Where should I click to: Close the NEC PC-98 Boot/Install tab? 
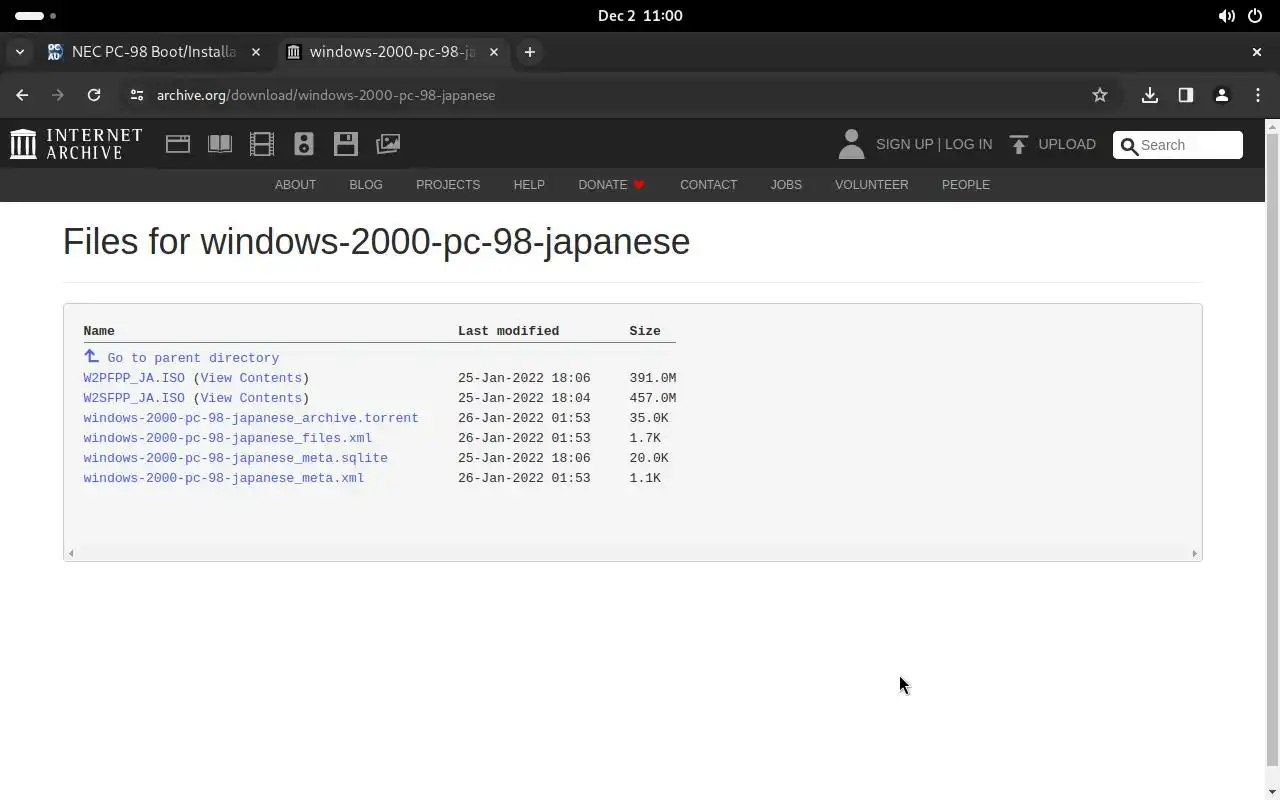[x=256, y=52]
